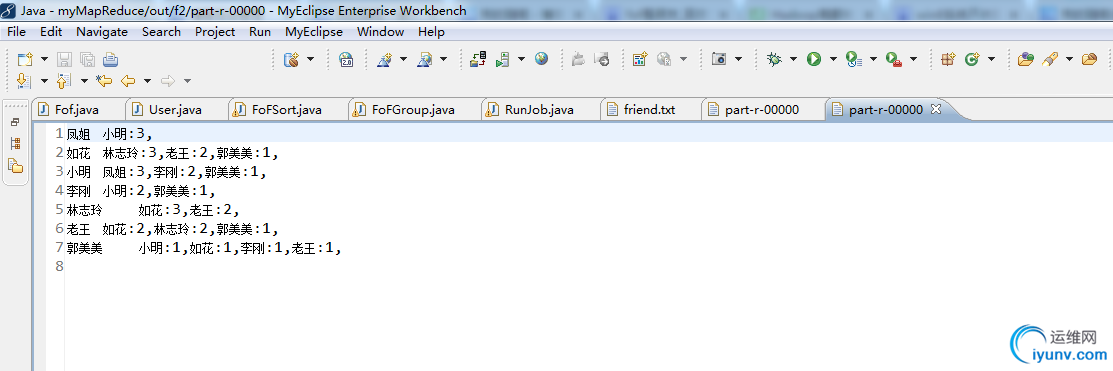The width and height of the screenshot is (1113, 371).
Task: Click the Last Edit Location icon
Action: click(x=104, y=80)
